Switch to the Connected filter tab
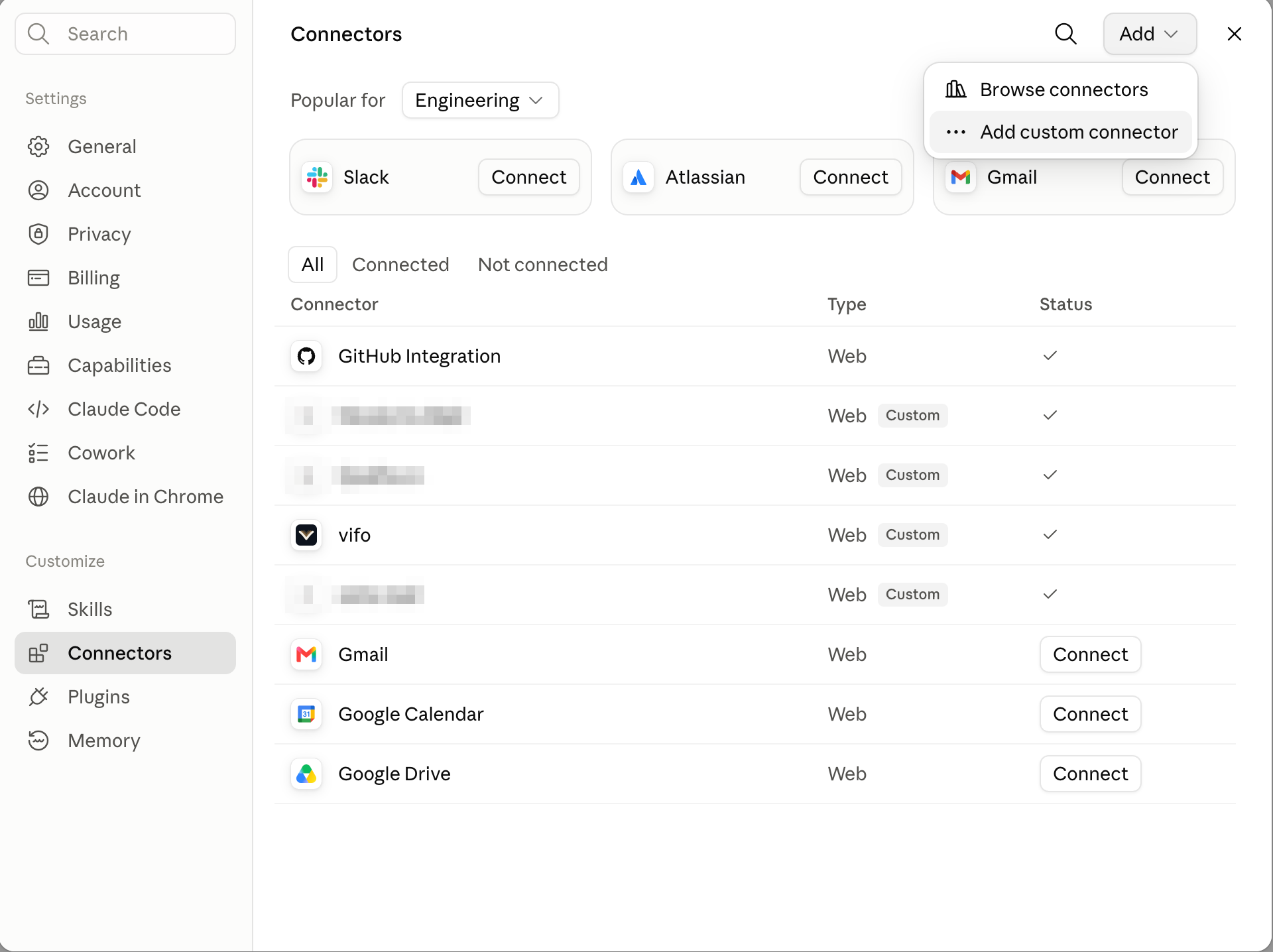 point(400,265)
